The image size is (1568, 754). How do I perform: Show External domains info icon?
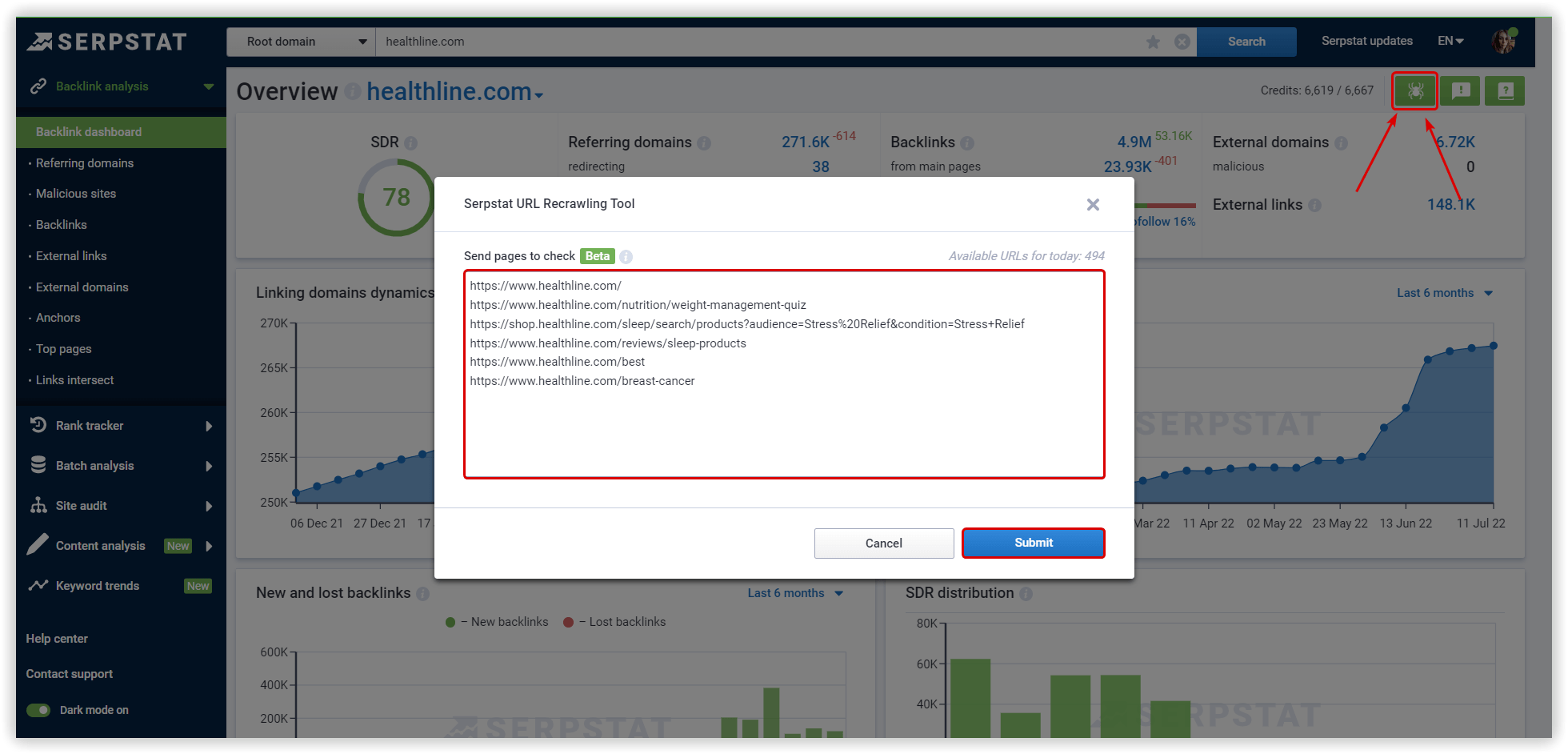click(1341, 142)
